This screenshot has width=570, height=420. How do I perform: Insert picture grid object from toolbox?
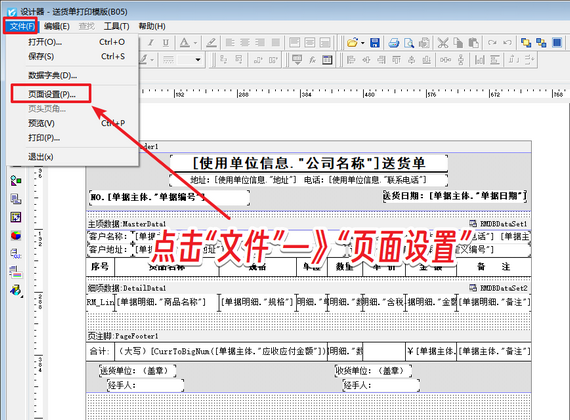(x=16, y=217)
